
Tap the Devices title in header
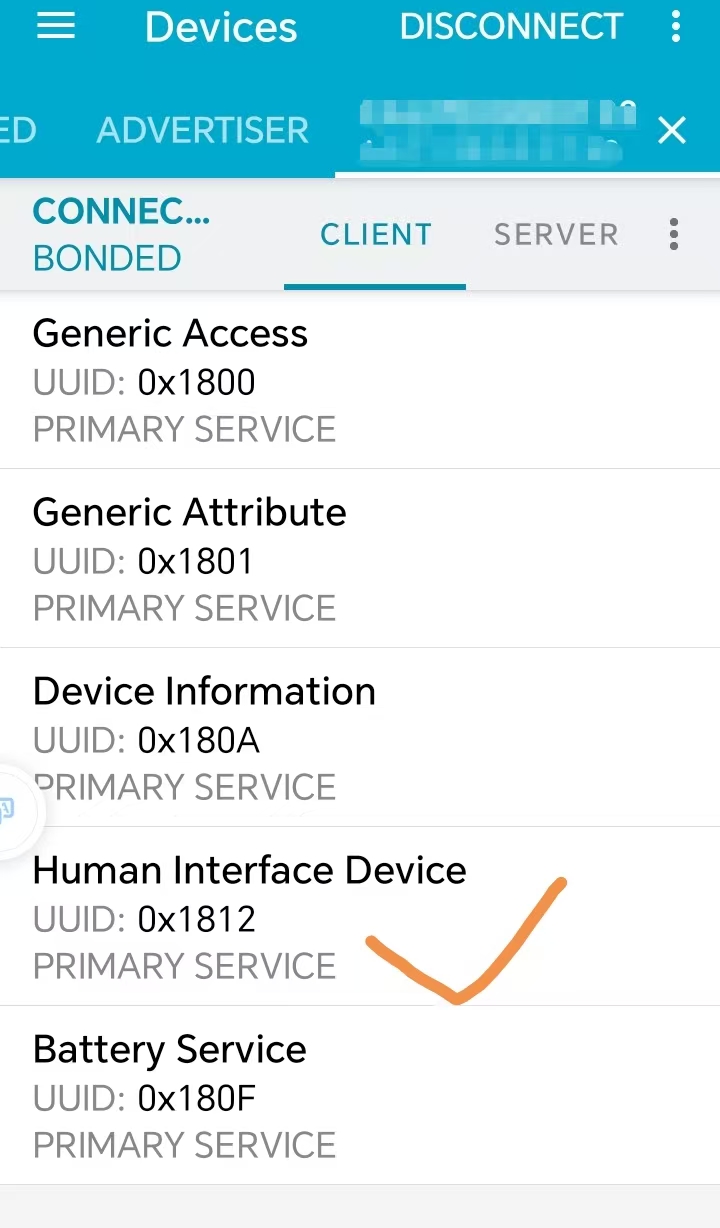tap(221, 27)
